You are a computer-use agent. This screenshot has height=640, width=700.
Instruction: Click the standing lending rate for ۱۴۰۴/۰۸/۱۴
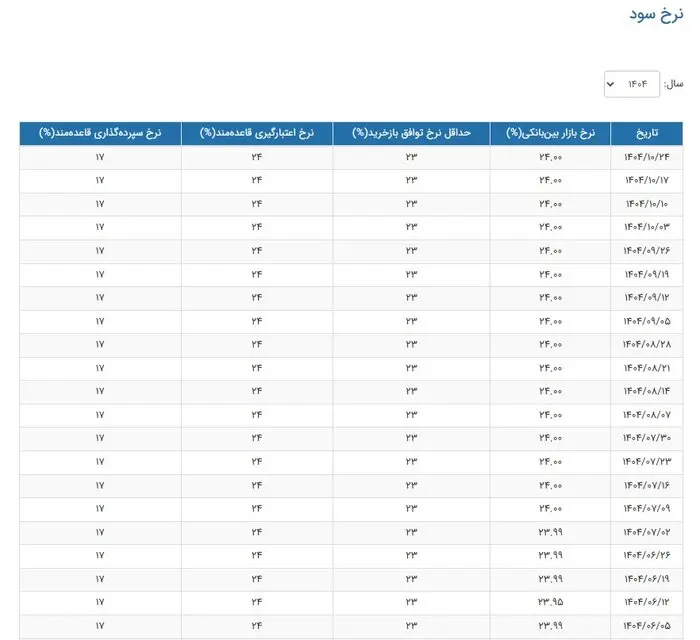coord(256,391)
